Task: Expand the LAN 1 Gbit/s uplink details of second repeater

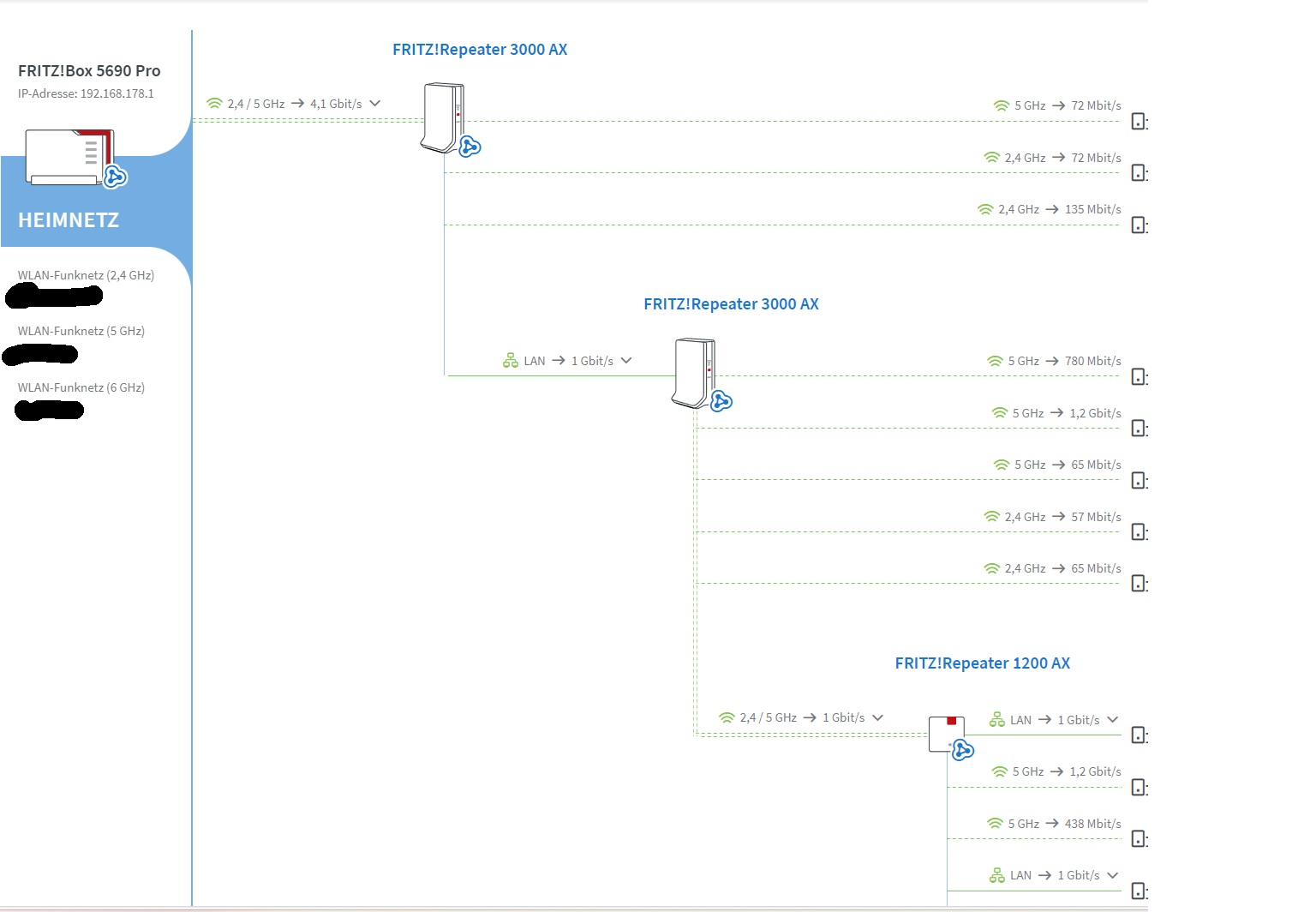Action: click(x=626, y=361)
